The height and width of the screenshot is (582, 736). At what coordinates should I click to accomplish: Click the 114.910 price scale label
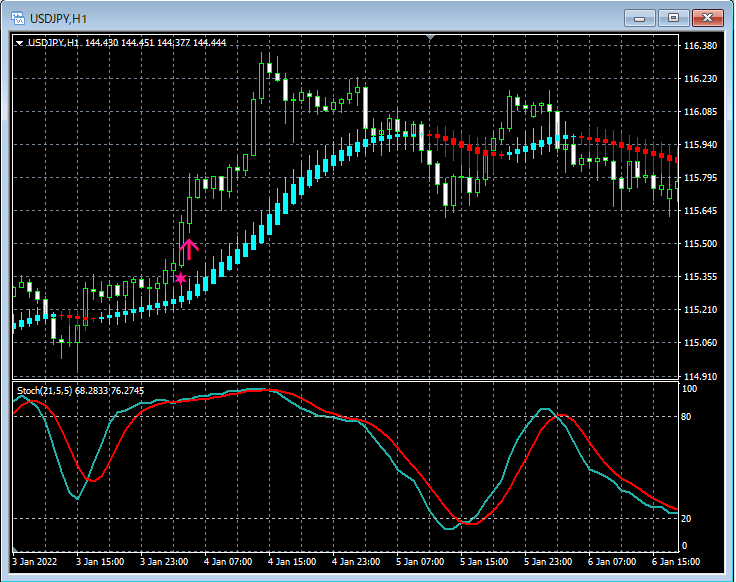[x=700, y=376]
